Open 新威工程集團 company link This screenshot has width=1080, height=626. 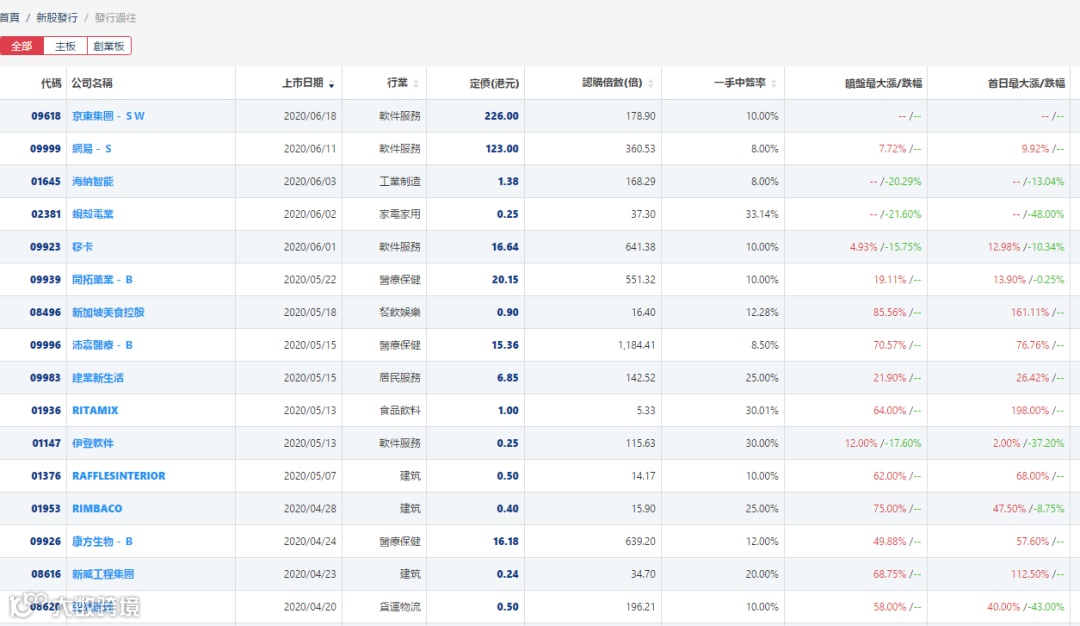coord(103,574)
